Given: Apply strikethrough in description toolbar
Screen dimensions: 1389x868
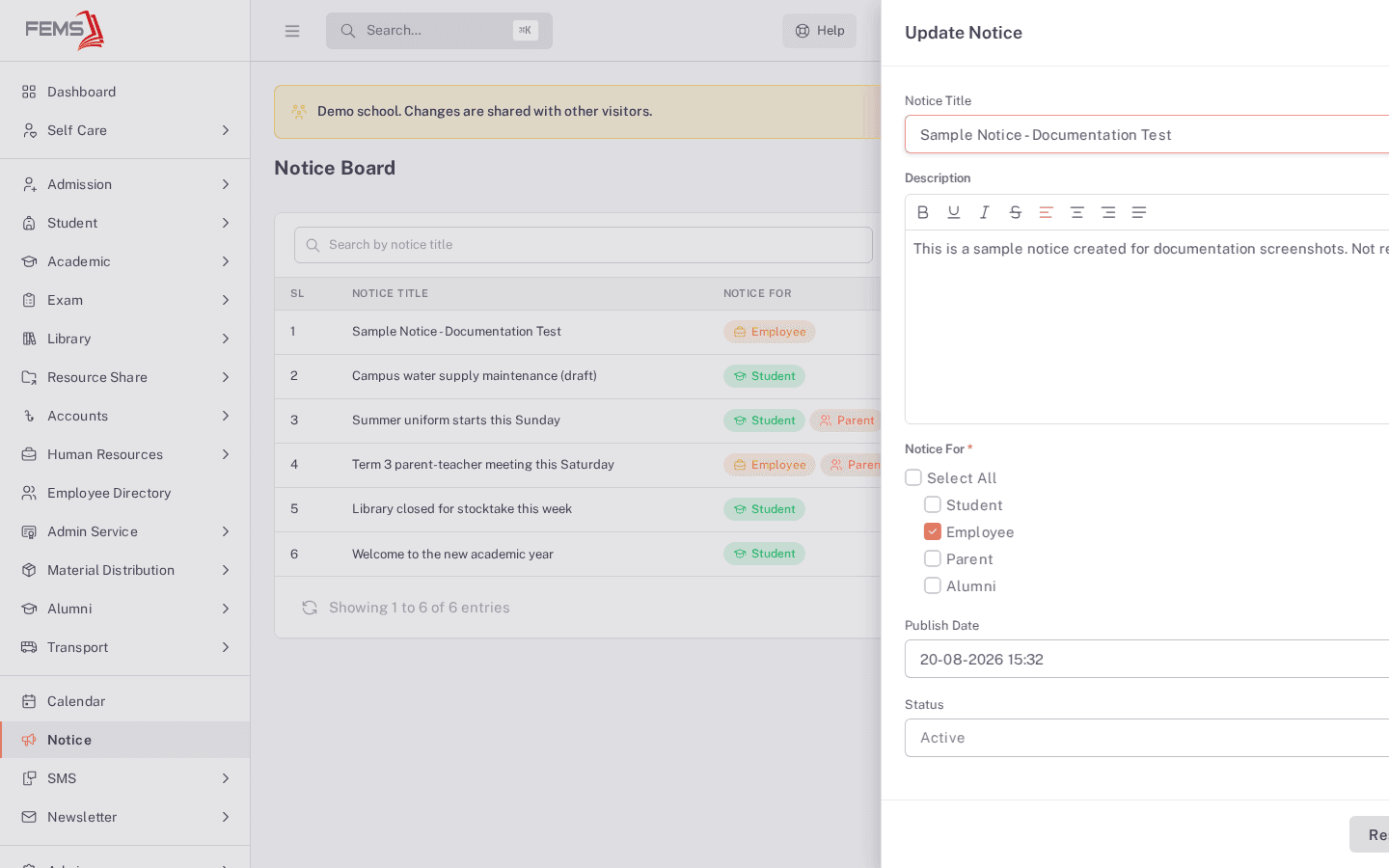Looking at the screenshot, I should 1016,212.
